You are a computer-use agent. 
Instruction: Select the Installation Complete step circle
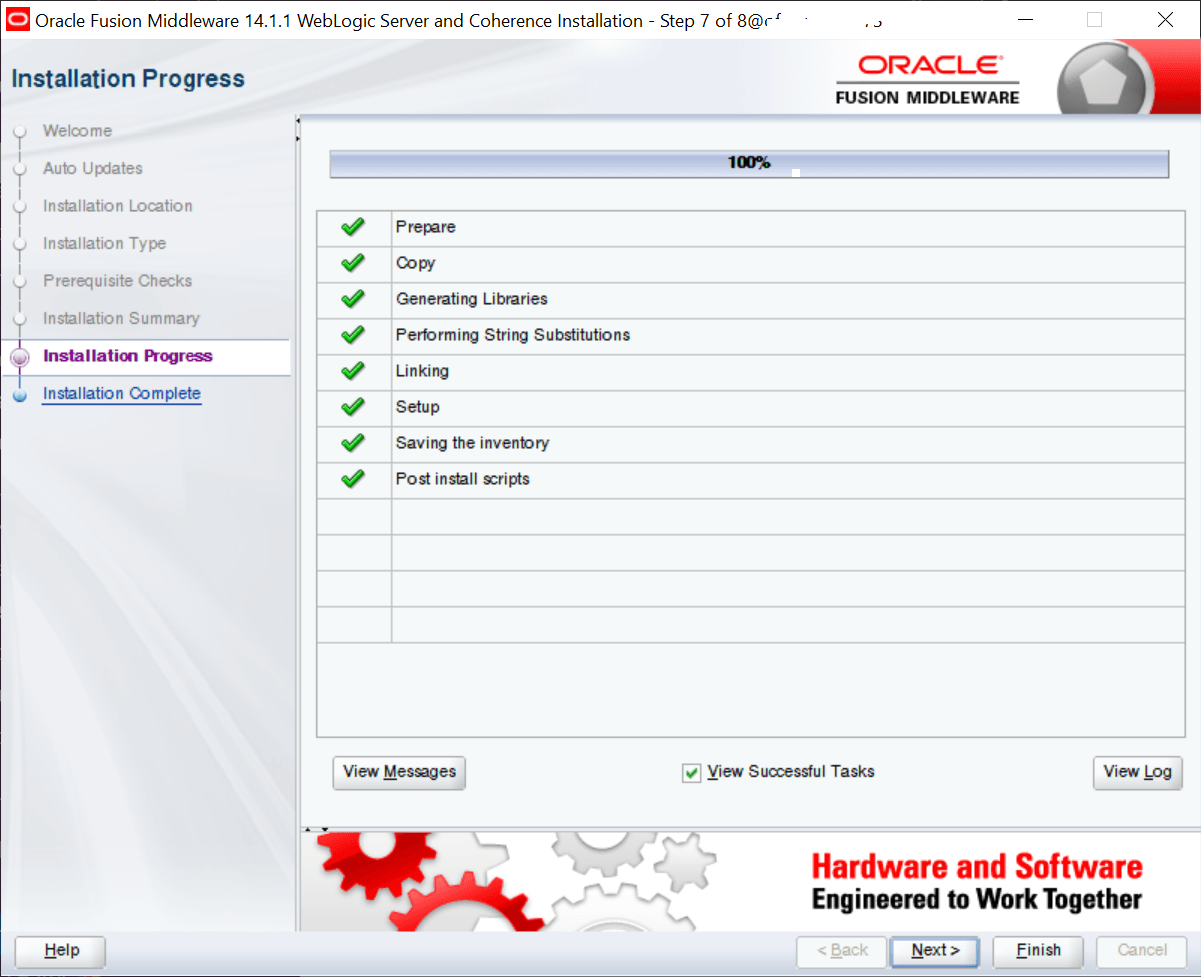pos(22,393)
